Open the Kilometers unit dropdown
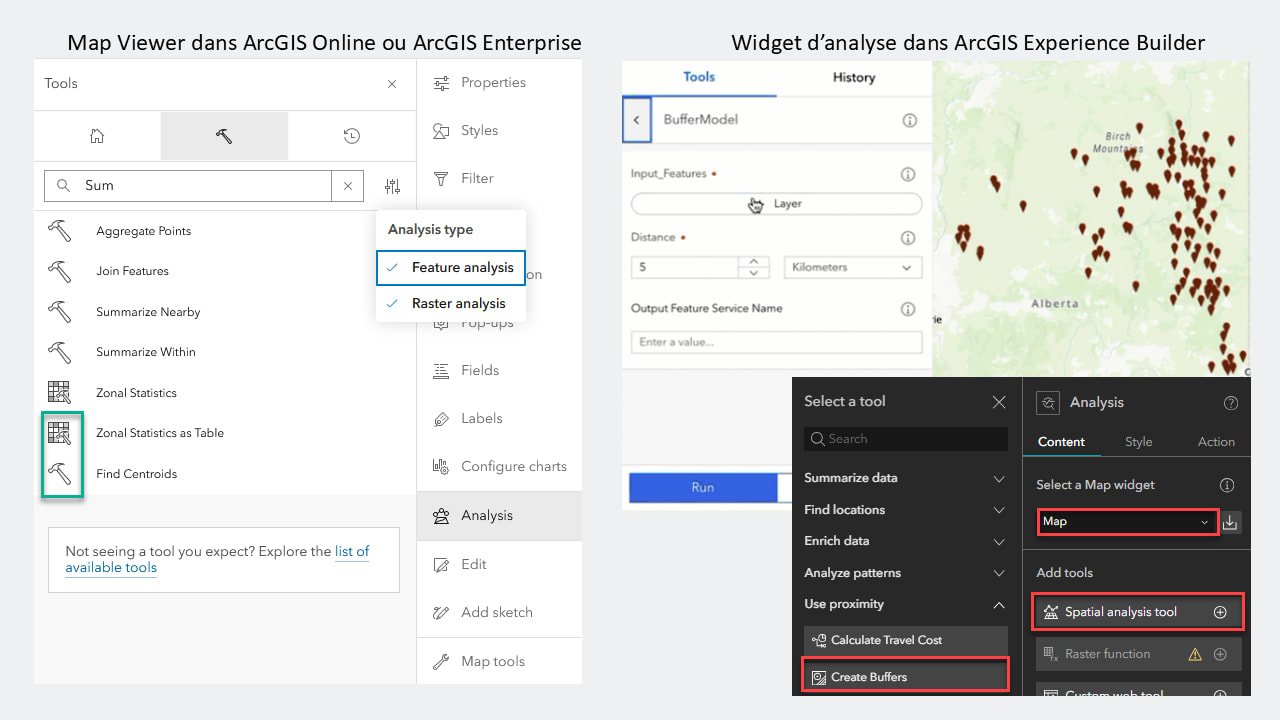Screen dimensions: 1280x720 (x=853, y=267)
